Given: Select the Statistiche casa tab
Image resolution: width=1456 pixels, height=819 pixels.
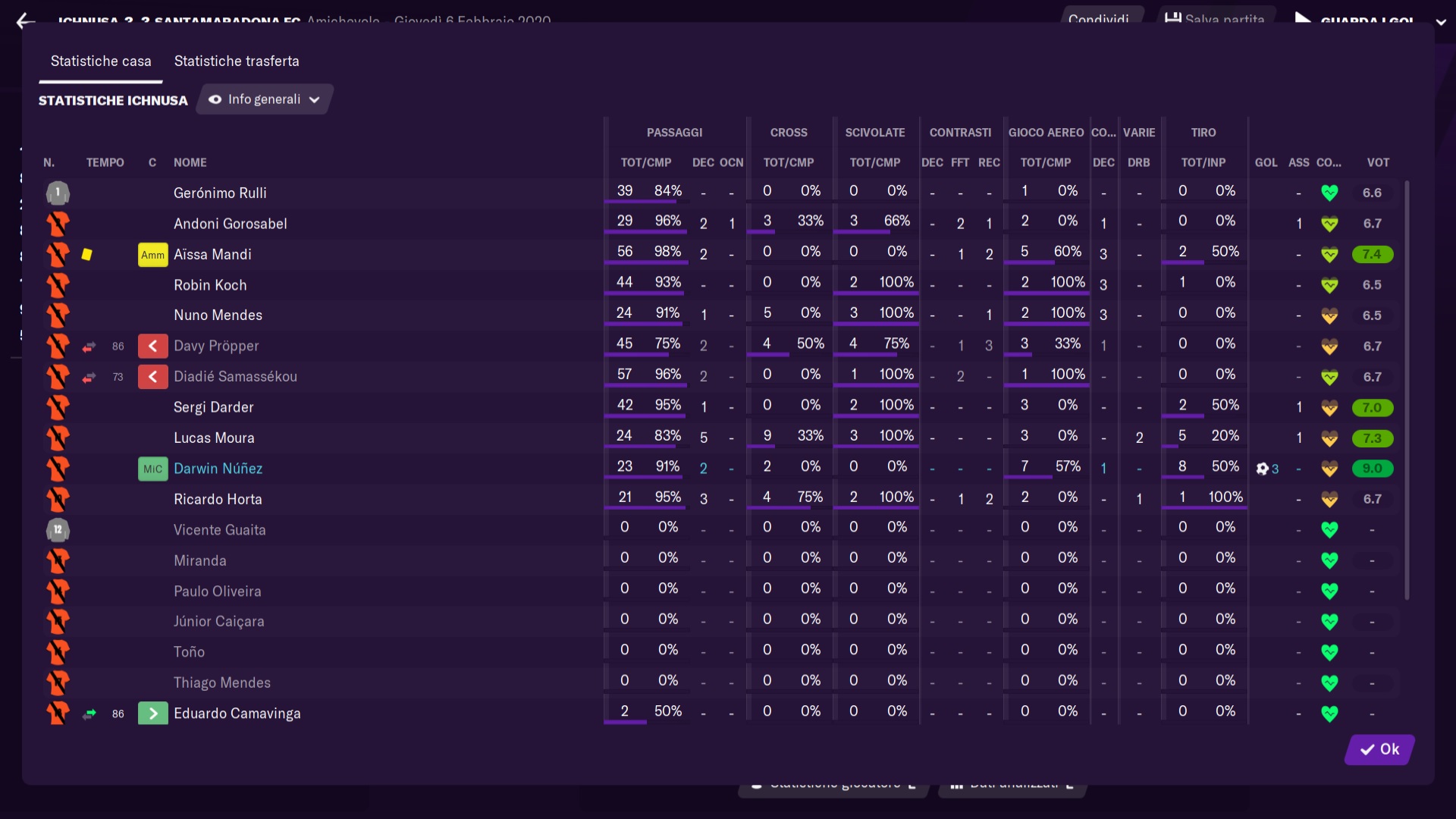Looking at the screenshot, I should point(101,61).
